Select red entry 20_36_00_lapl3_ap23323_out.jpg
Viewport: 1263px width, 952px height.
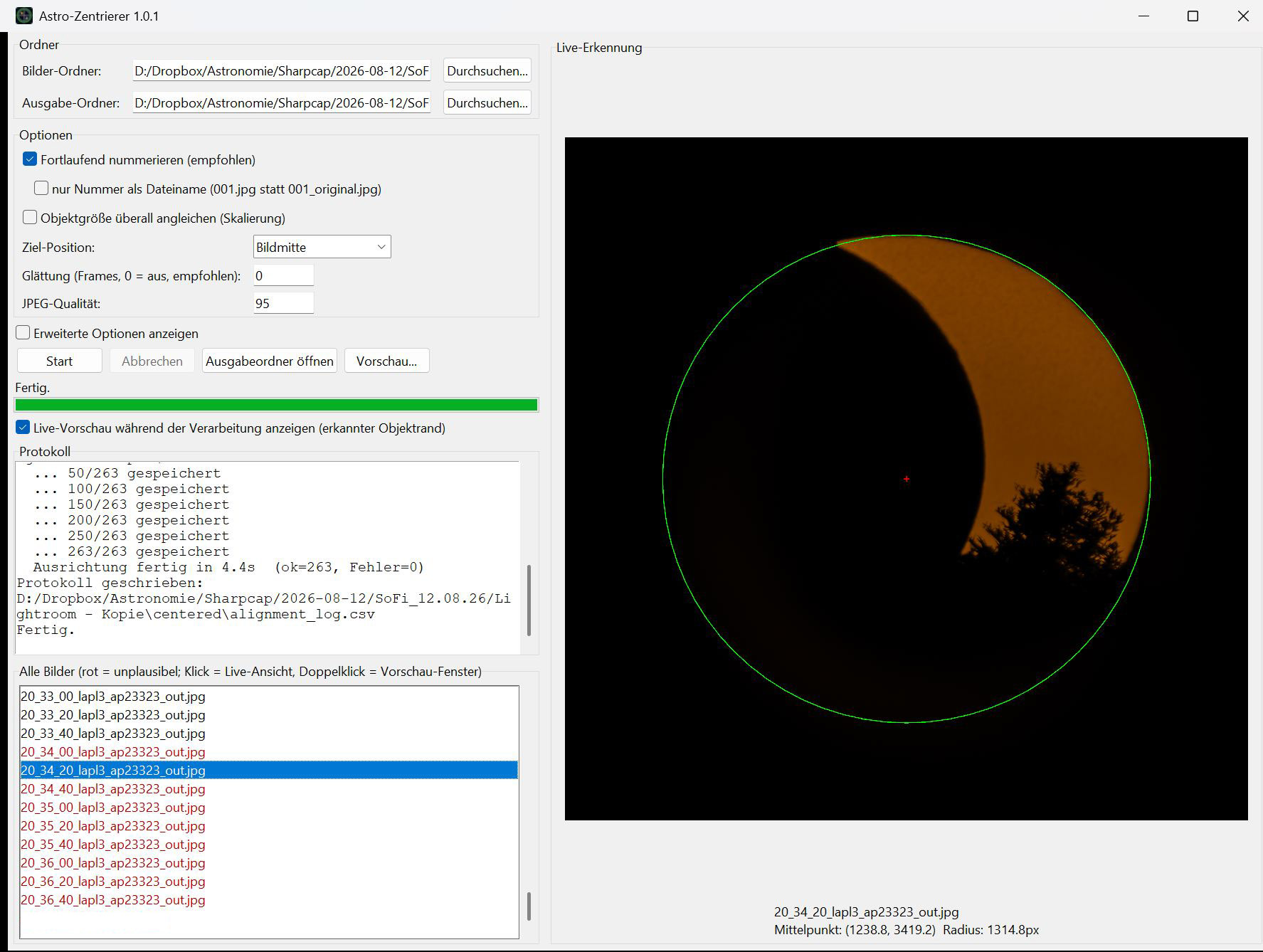click(269, 862)
